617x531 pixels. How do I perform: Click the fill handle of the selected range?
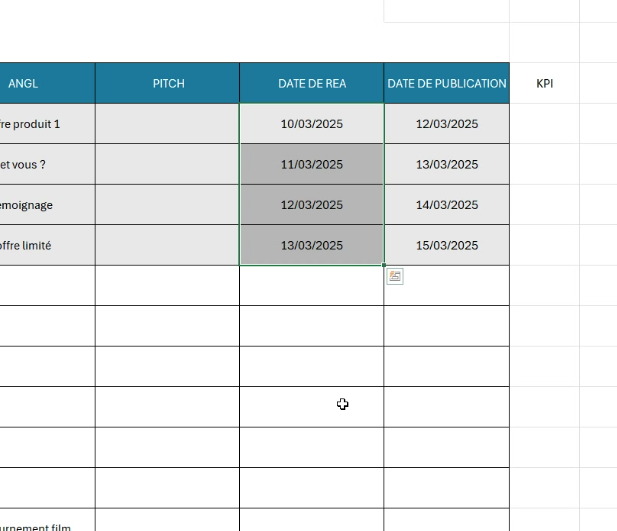coord(384,265)
